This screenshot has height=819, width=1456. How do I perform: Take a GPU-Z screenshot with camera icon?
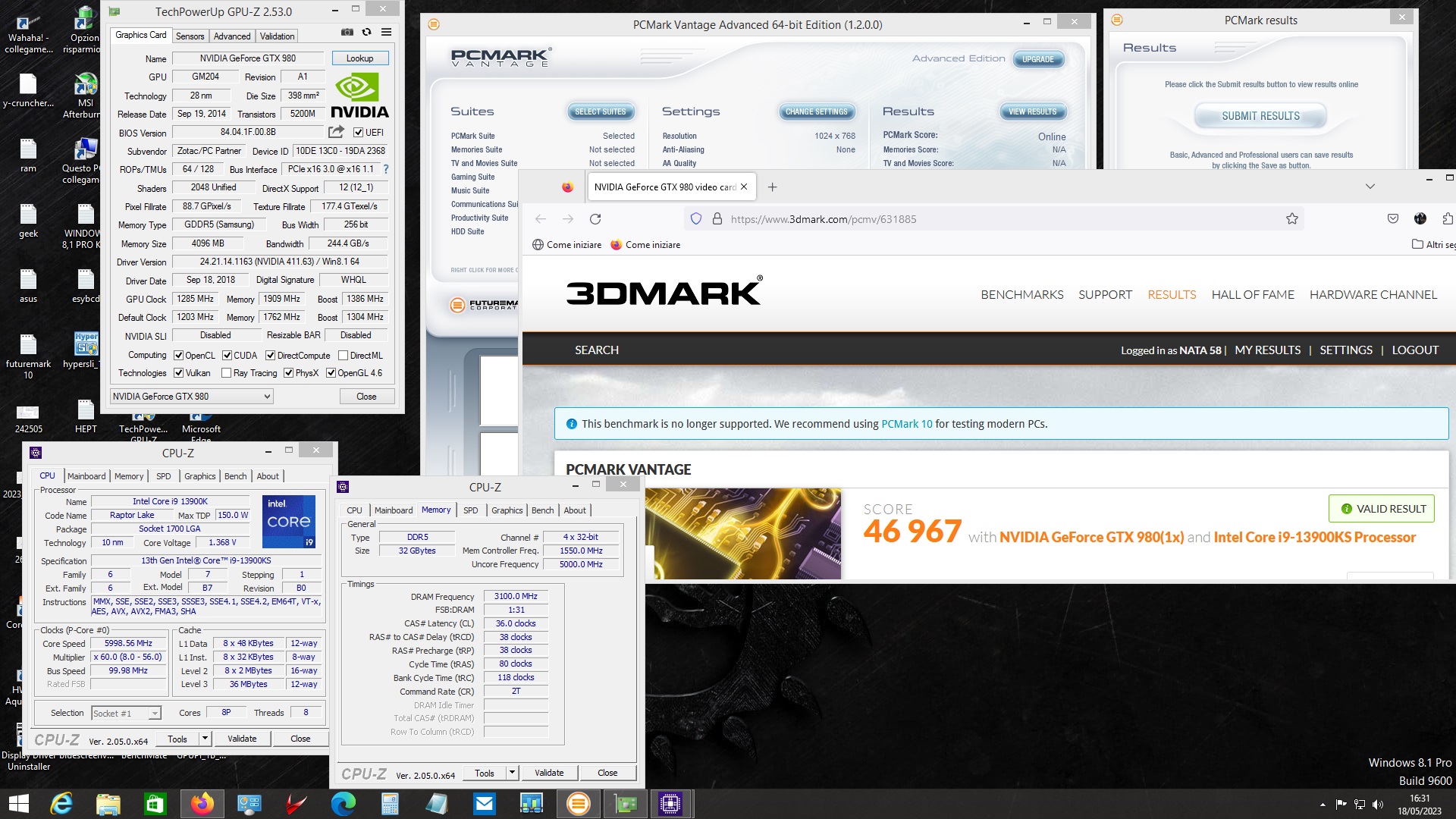tap(347, 33)
